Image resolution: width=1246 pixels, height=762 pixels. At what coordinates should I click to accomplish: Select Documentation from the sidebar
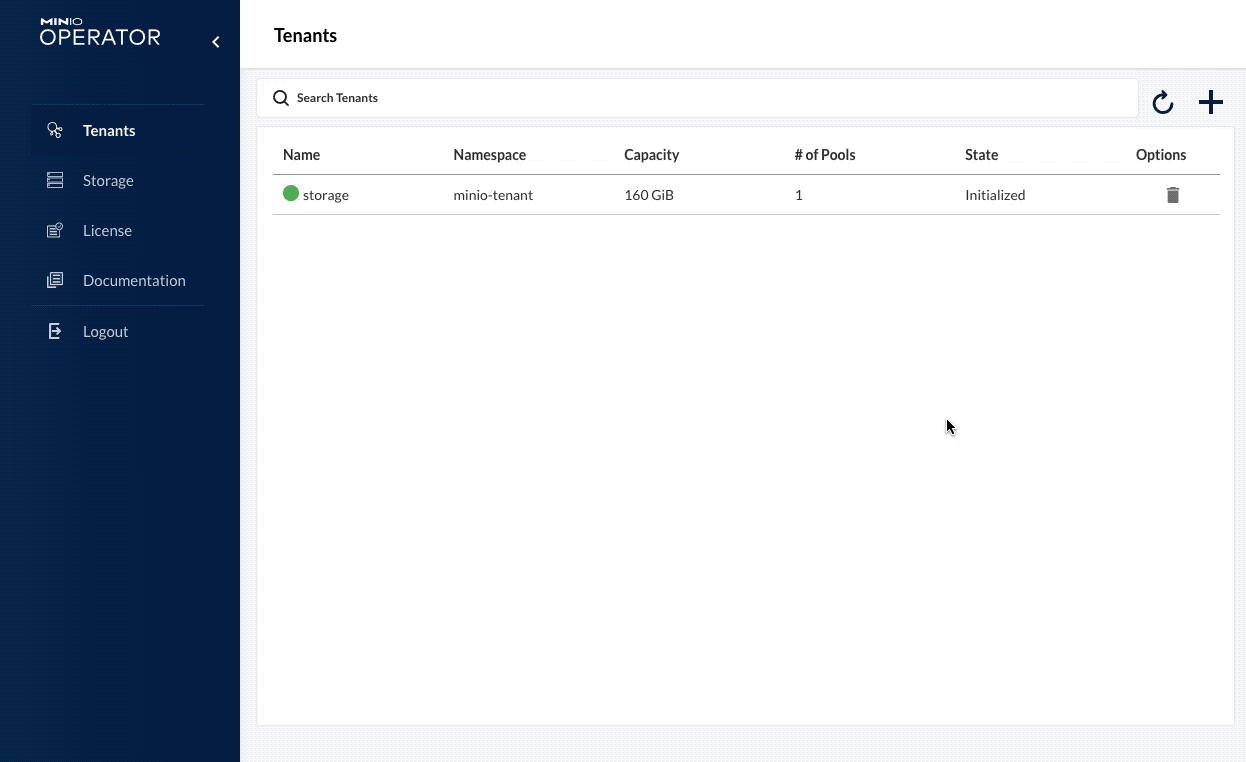coord(134,280)
